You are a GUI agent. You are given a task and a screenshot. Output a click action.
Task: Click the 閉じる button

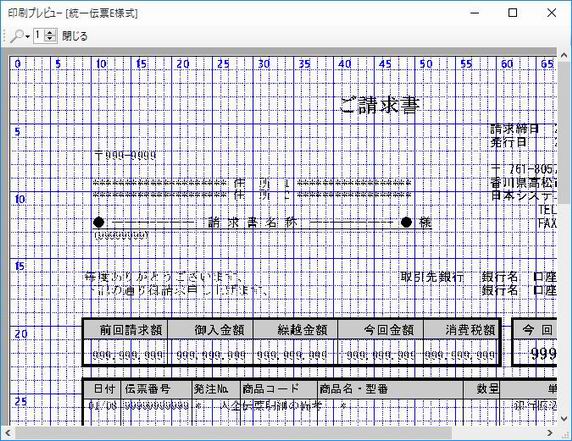(75, 36)
